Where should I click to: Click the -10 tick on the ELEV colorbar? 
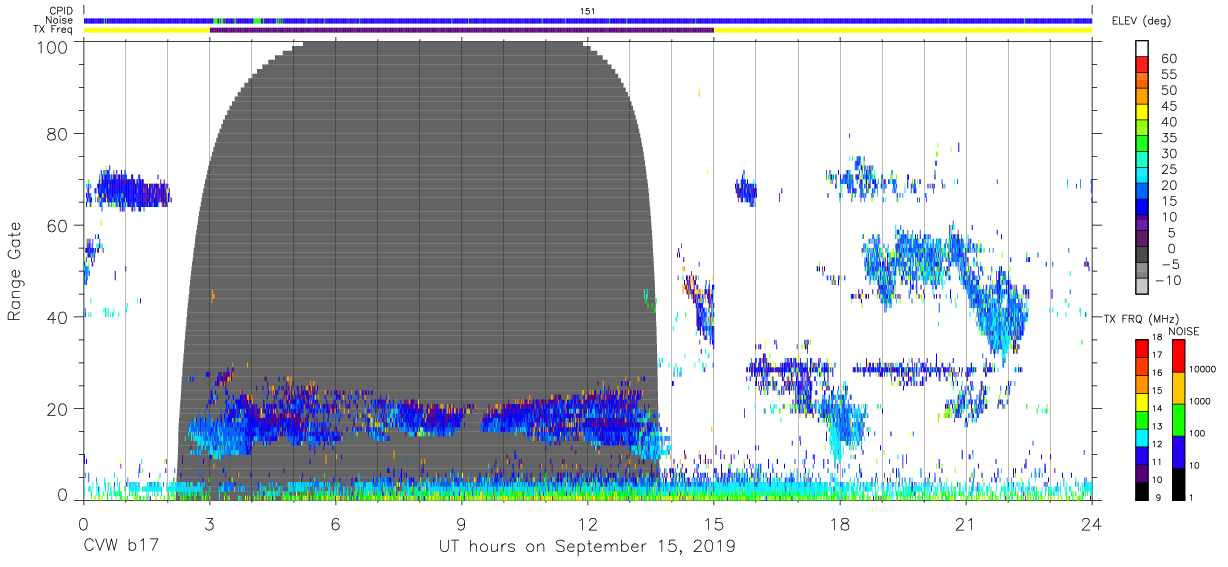(1170, 281)
